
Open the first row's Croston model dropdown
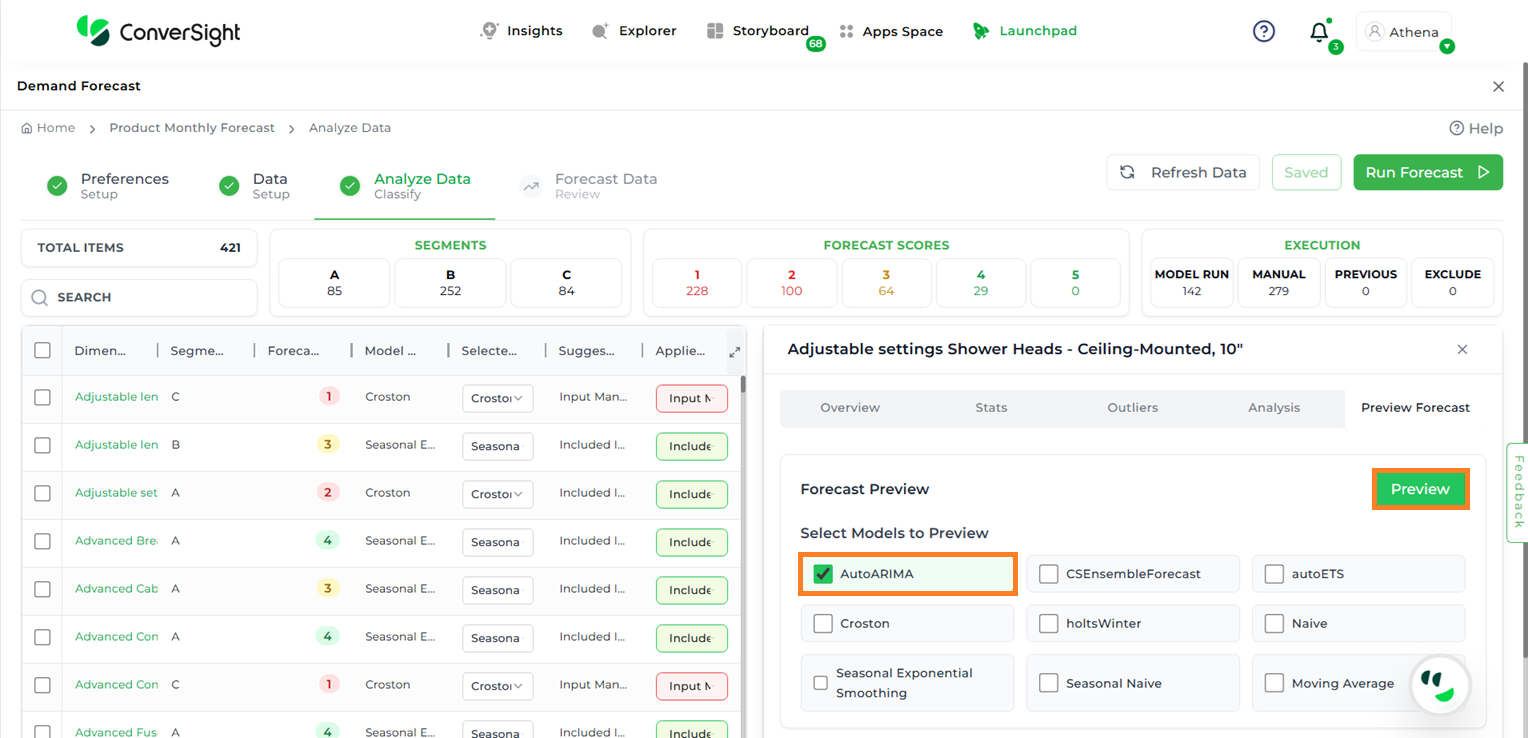pos(497,398)
